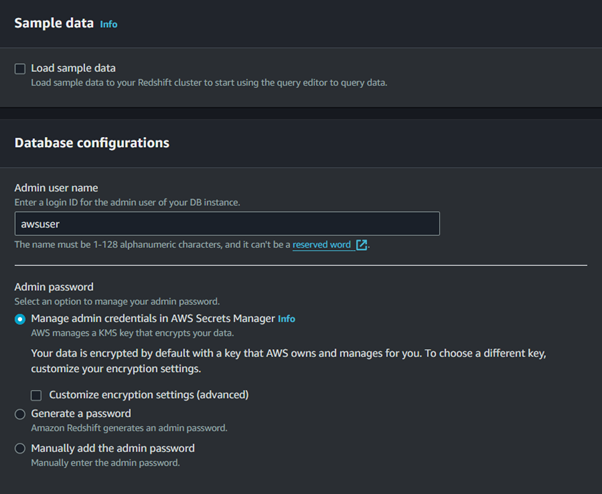
Task: Click the Manually add the admin password label
Action: 113,448
